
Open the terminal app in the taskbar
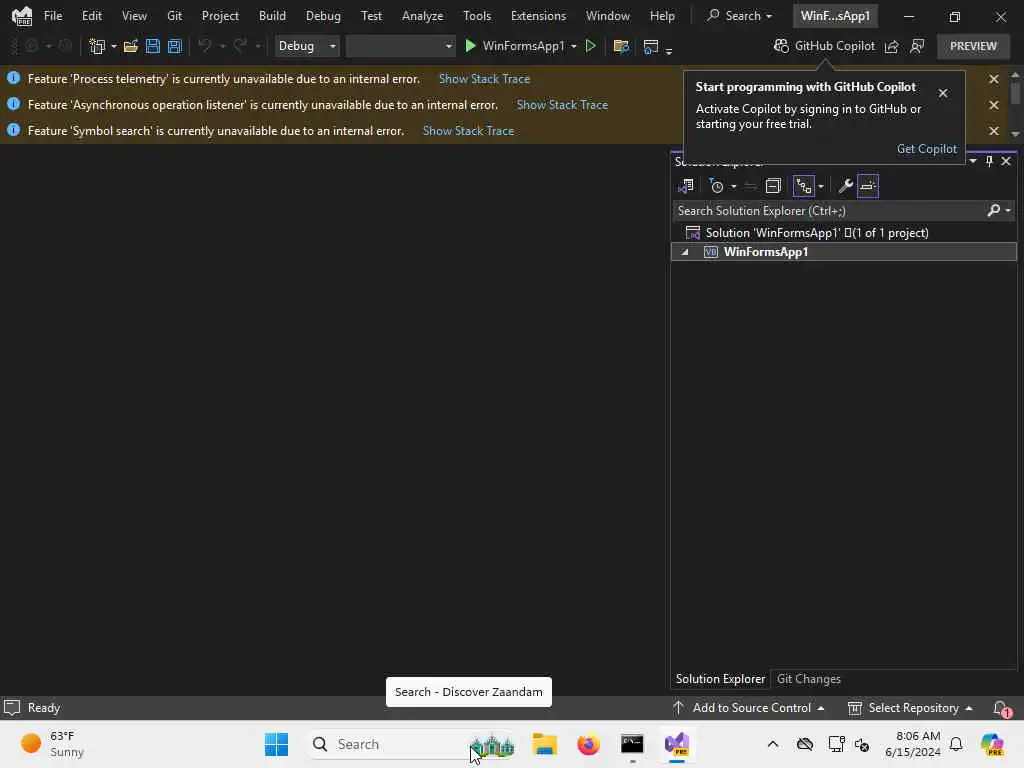tap(632, 744)
